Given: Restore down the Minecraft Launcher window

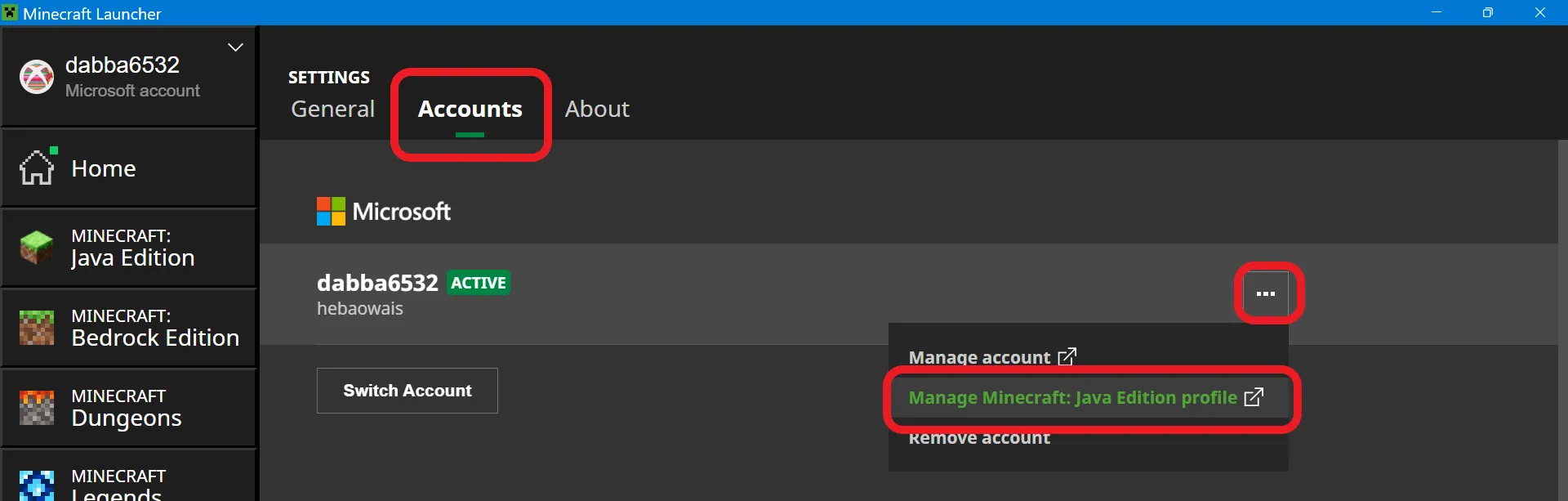Looking at the screenshot, I should tap(1488, 12).
